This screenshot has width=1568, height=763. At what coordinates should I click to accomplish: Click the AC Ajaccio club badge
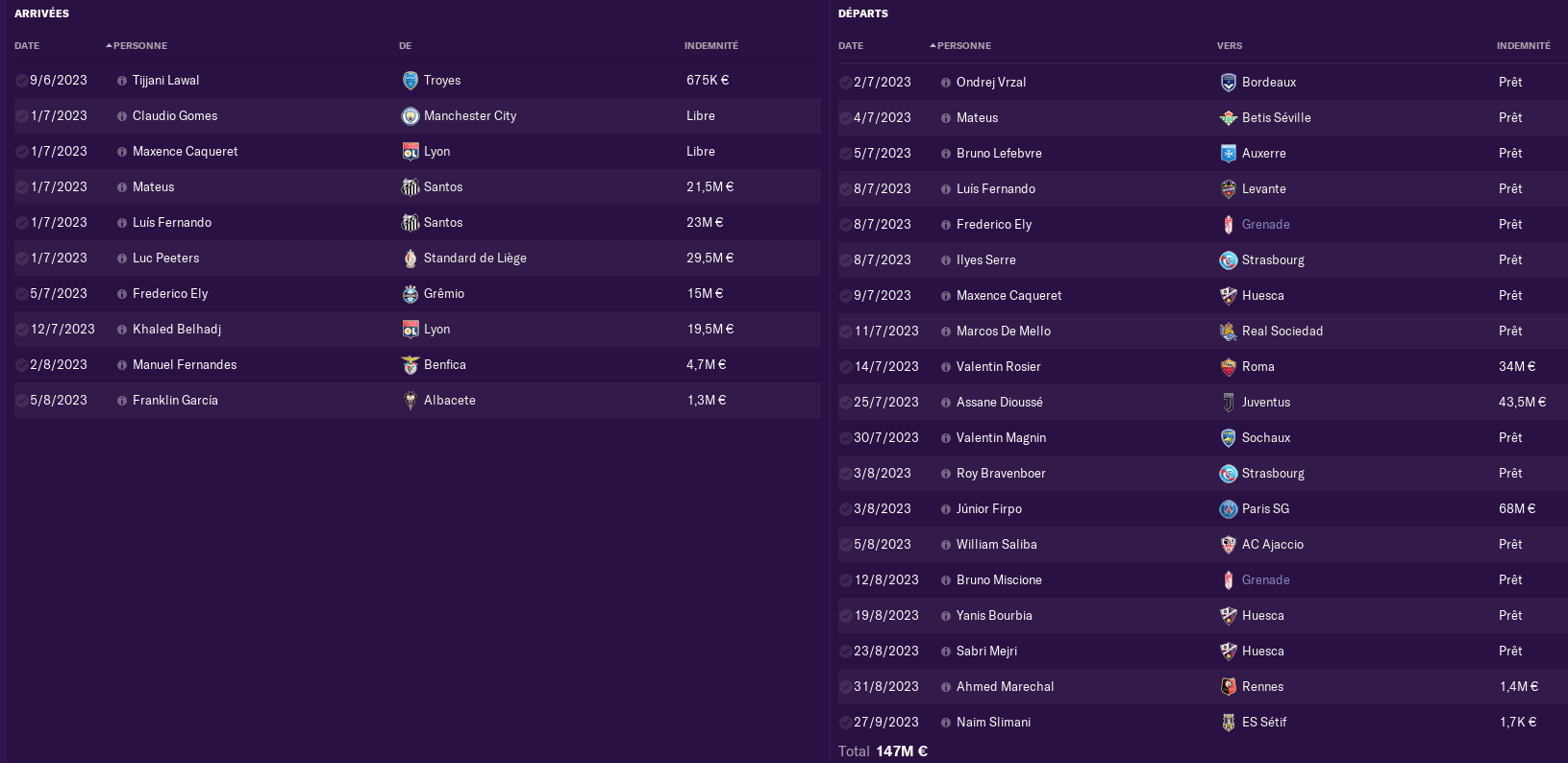point(1229,545)
